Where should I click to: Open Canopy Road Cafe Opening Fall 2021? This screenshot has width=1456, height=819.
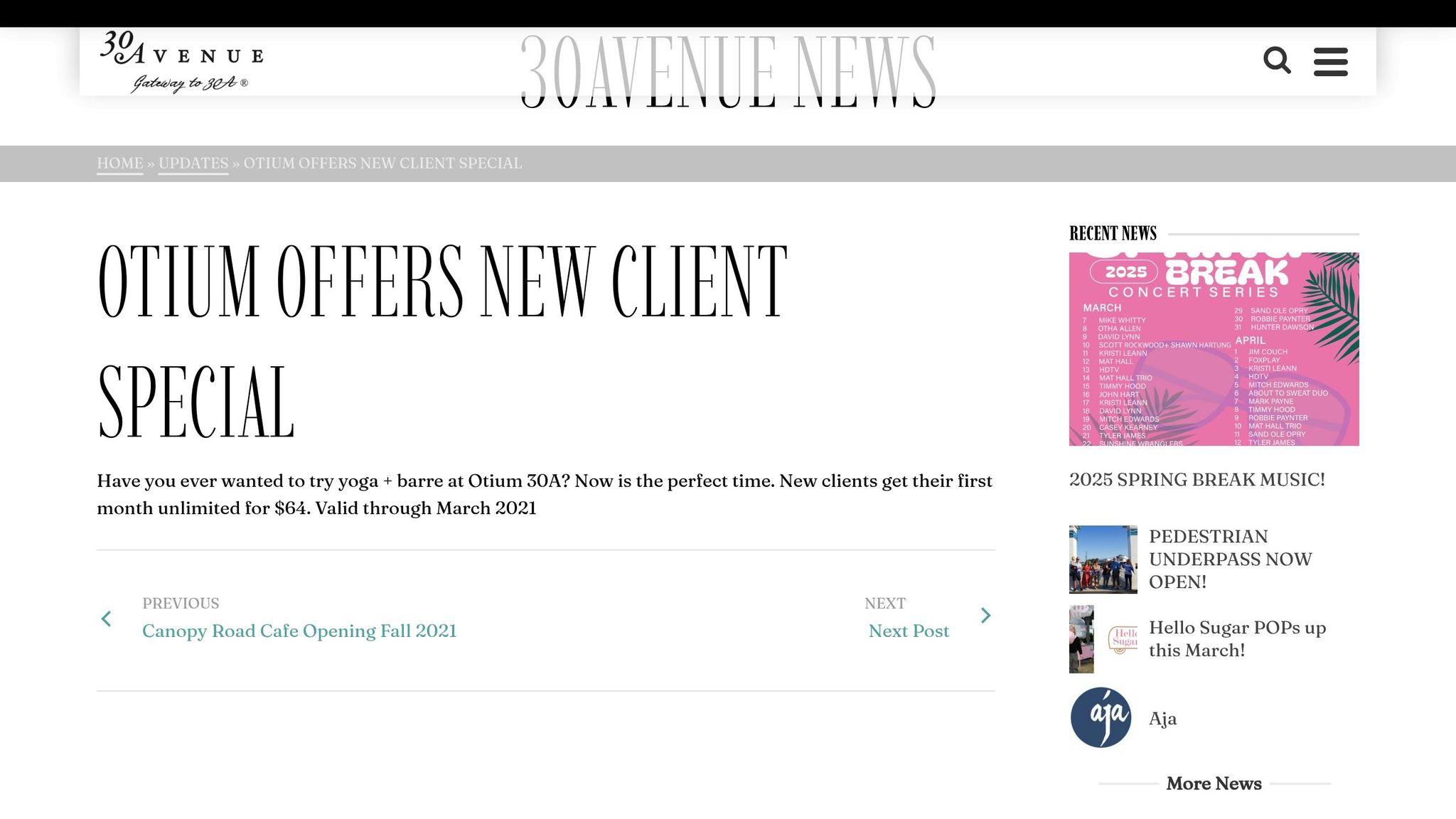tap(299, 631)
